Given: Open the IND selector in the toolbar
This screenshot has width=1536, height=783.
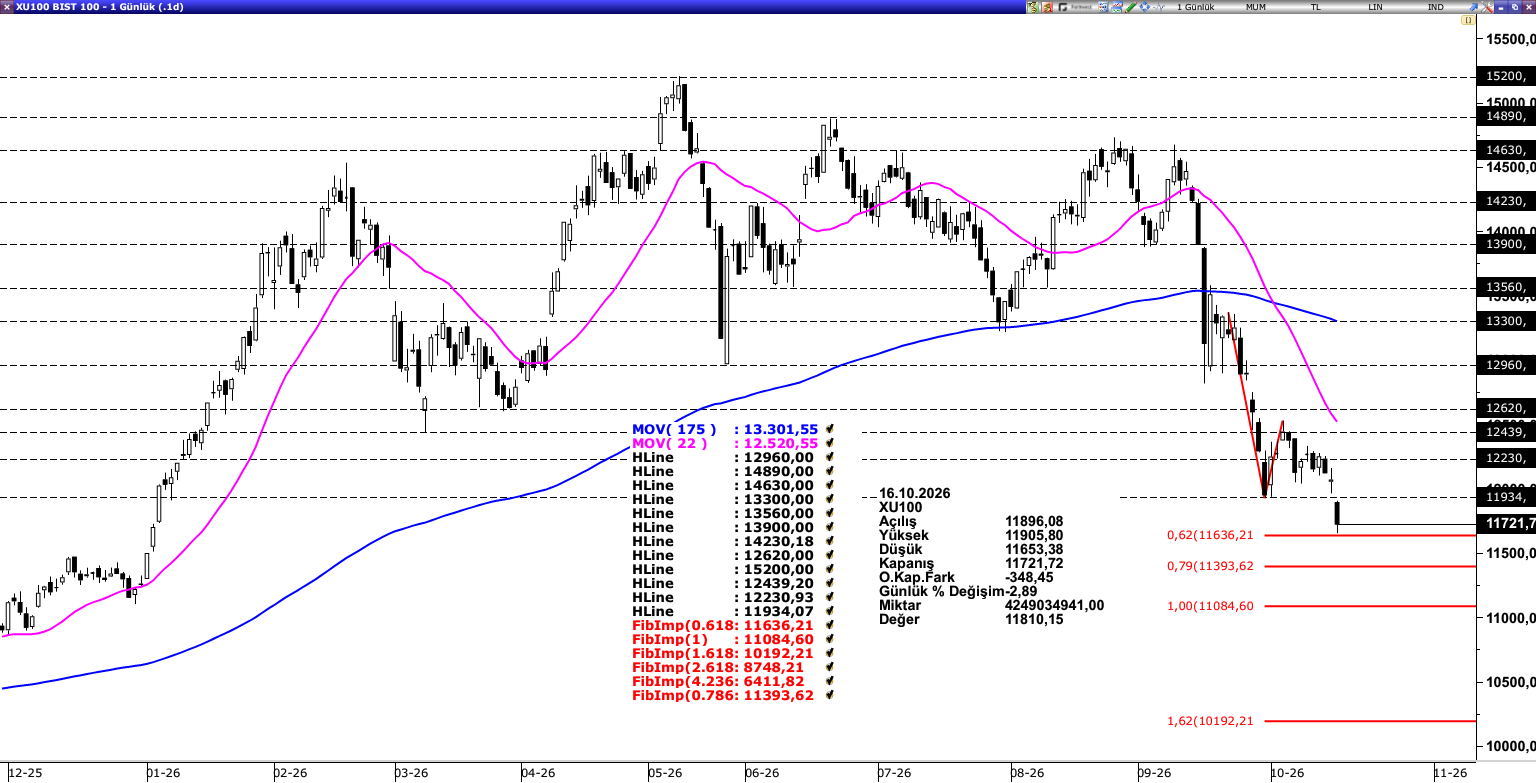Looking at the screenshot, I should (1436, 7).
